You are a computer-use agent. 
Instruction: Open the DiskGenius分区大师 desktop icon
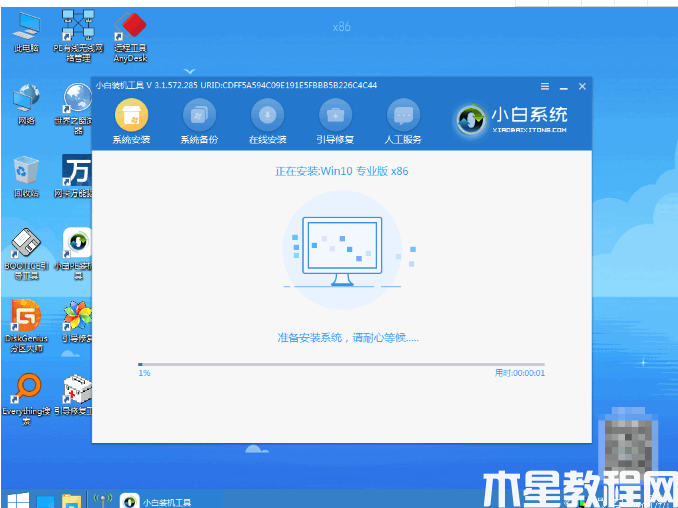(x=26, y=326)
